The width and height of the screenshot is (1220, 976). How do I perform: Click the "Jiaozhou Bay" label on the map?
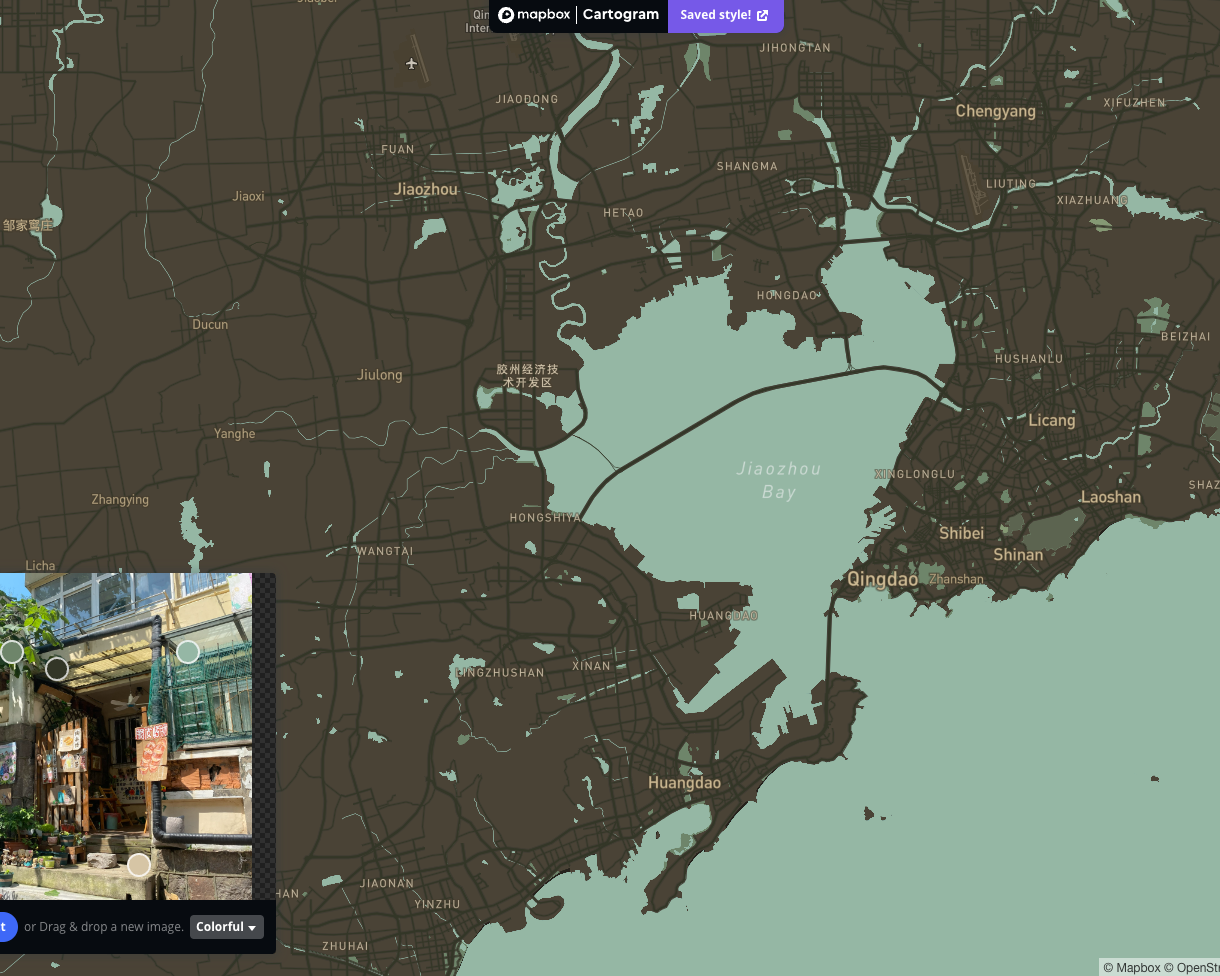(x=779, y=480)
